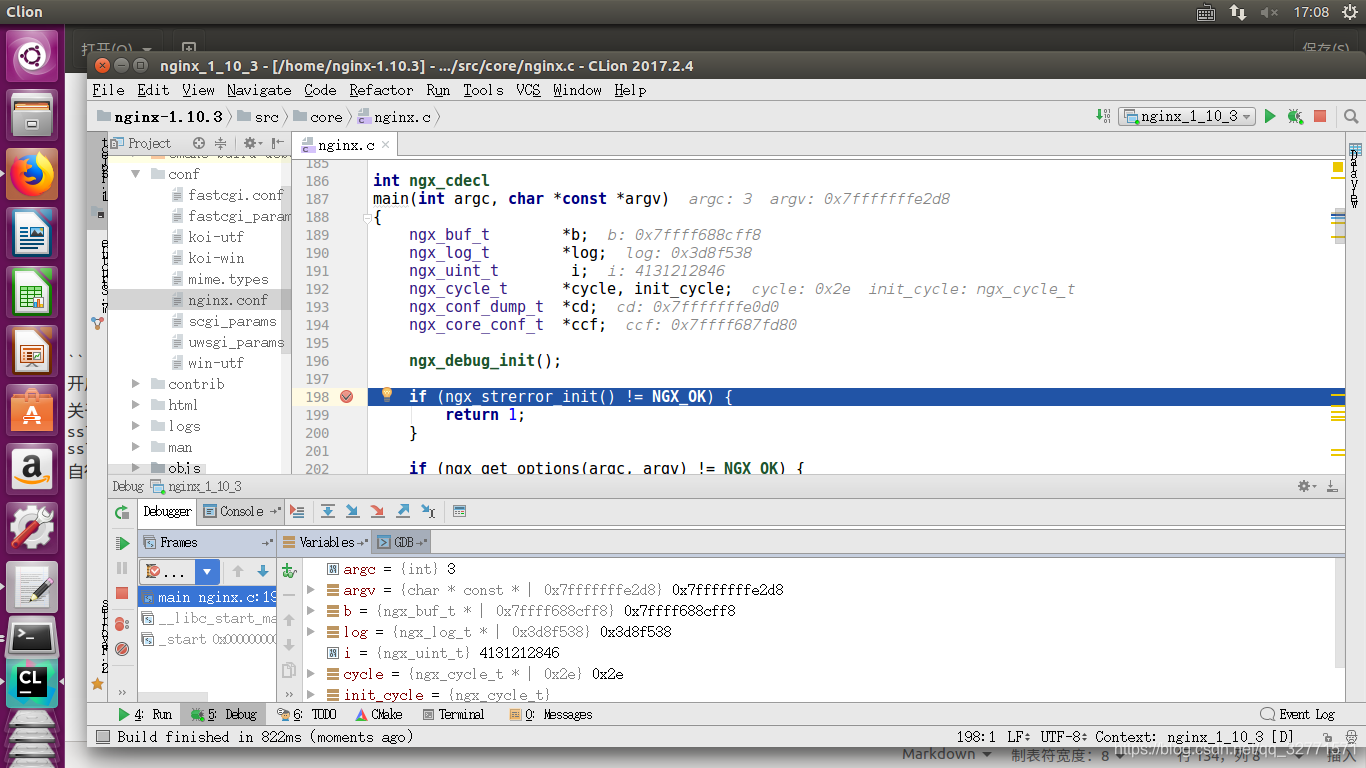
Task: Select the __libc_start_main frame
Action: 208,618
